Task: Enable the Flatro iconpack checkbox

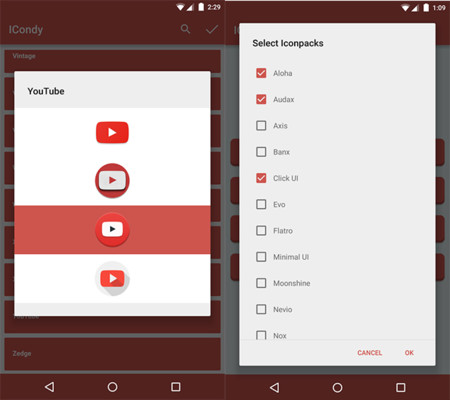Action: (x=261, y=231)
